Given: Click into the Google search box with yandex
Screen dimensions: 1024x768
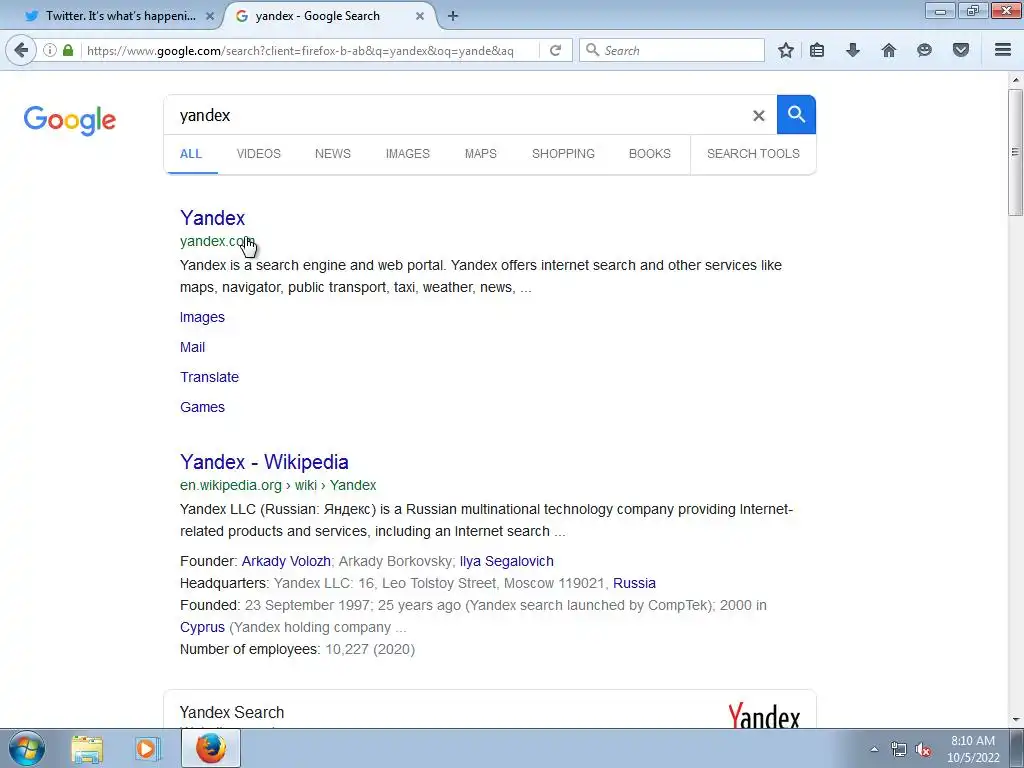Looking at the screenshot, I should (x=457, y=116).
